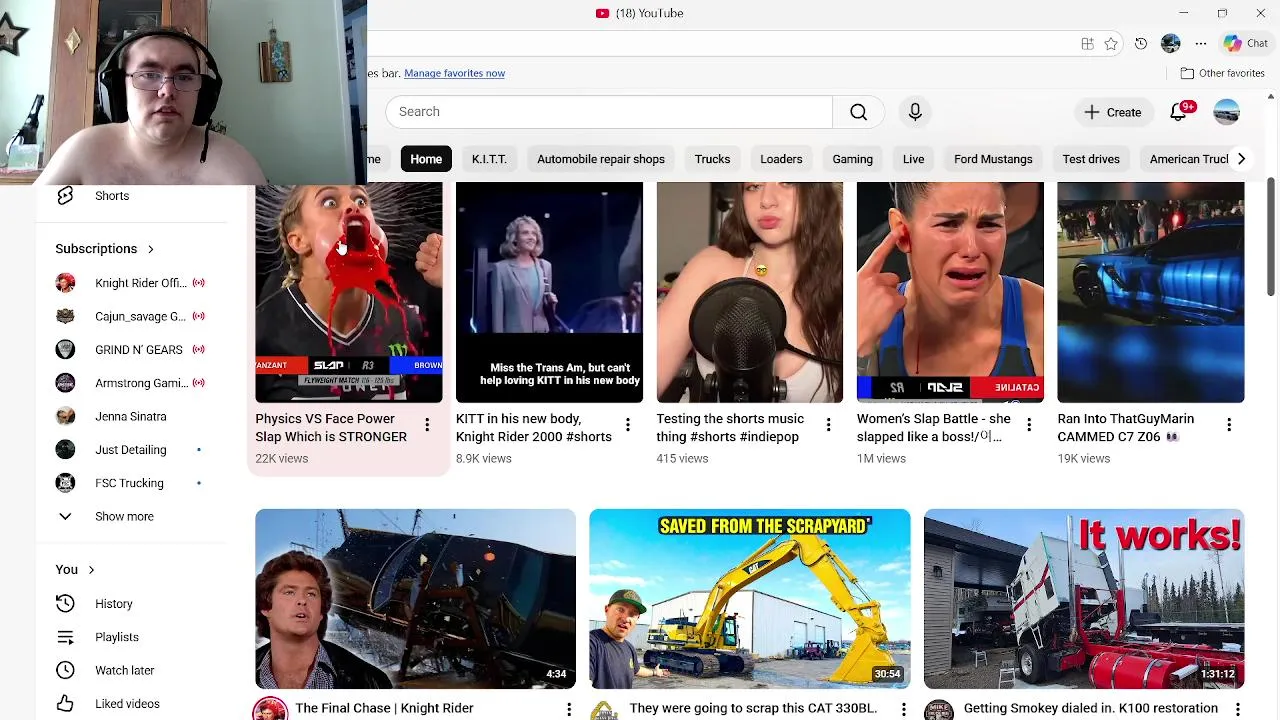Viewport: 1280px width, 720px height.
Task: Open the browser profile avatar
Action: coord(1171,44)
